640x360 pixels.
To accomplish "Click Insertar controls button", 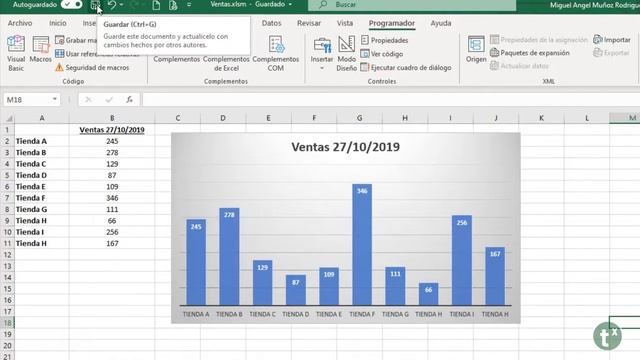I will click(322, 53).
